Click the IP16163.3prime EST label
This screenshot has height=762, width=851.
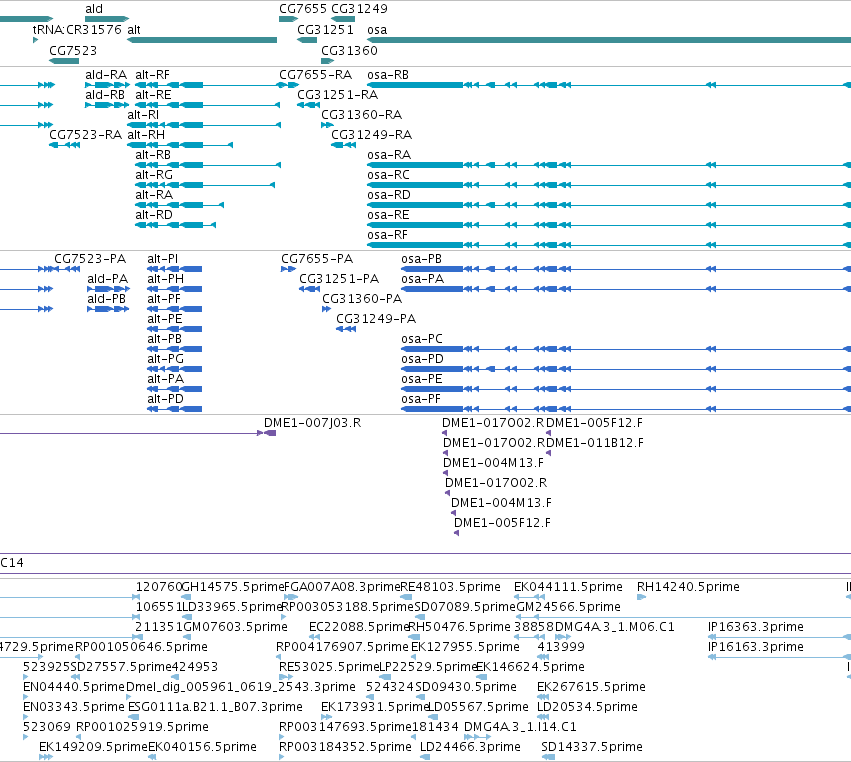(x=755, y=647)
